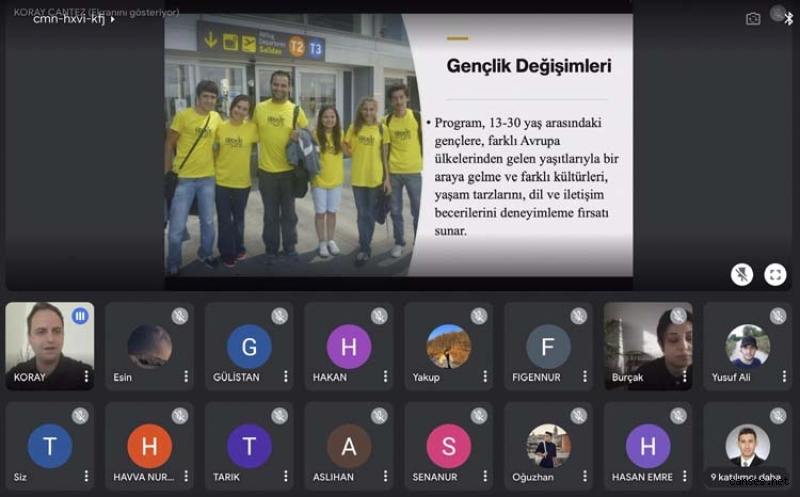This screenshot has height=497, width=800.
Task: Tap the switch camera icon
Action: click(753, 18)
